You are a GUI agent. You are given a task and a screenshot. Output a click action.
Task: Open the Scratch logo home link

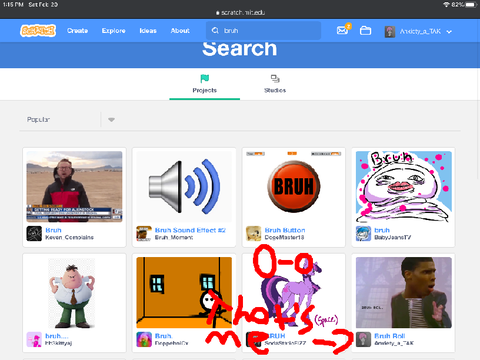(38, 31)
